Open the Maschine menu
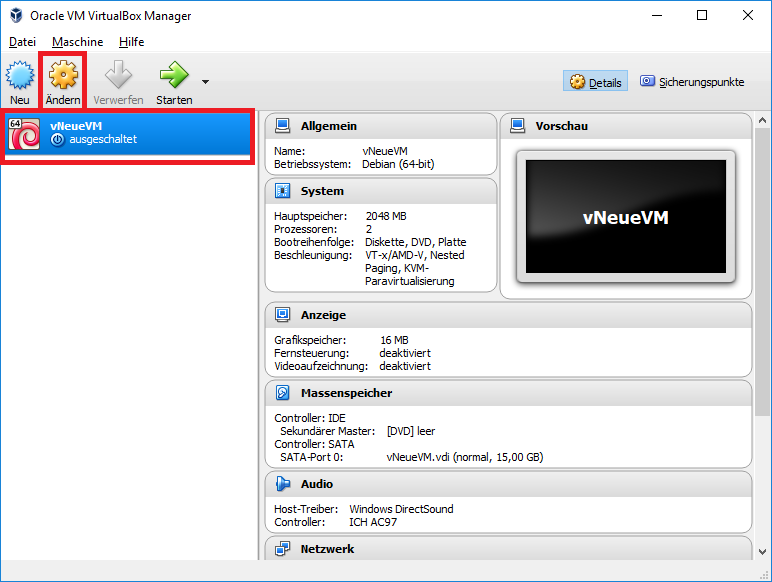 click(x=77, y=42)
